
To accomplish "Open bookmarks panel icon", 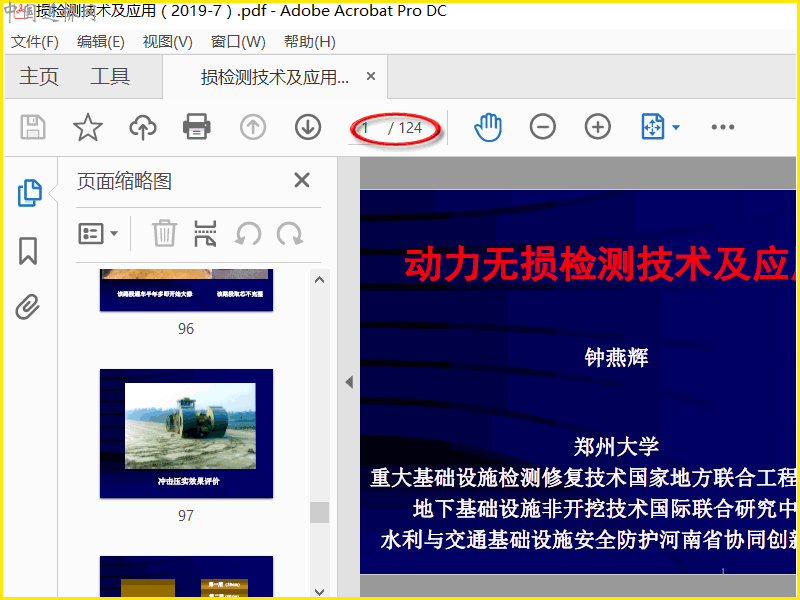I will point(28,251).
